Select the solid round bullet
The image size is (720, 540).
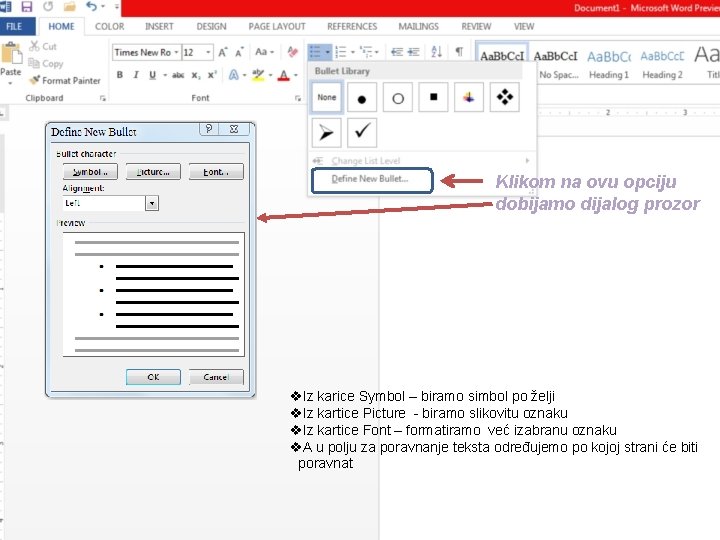pyautogui.click(x=362, y=97)
